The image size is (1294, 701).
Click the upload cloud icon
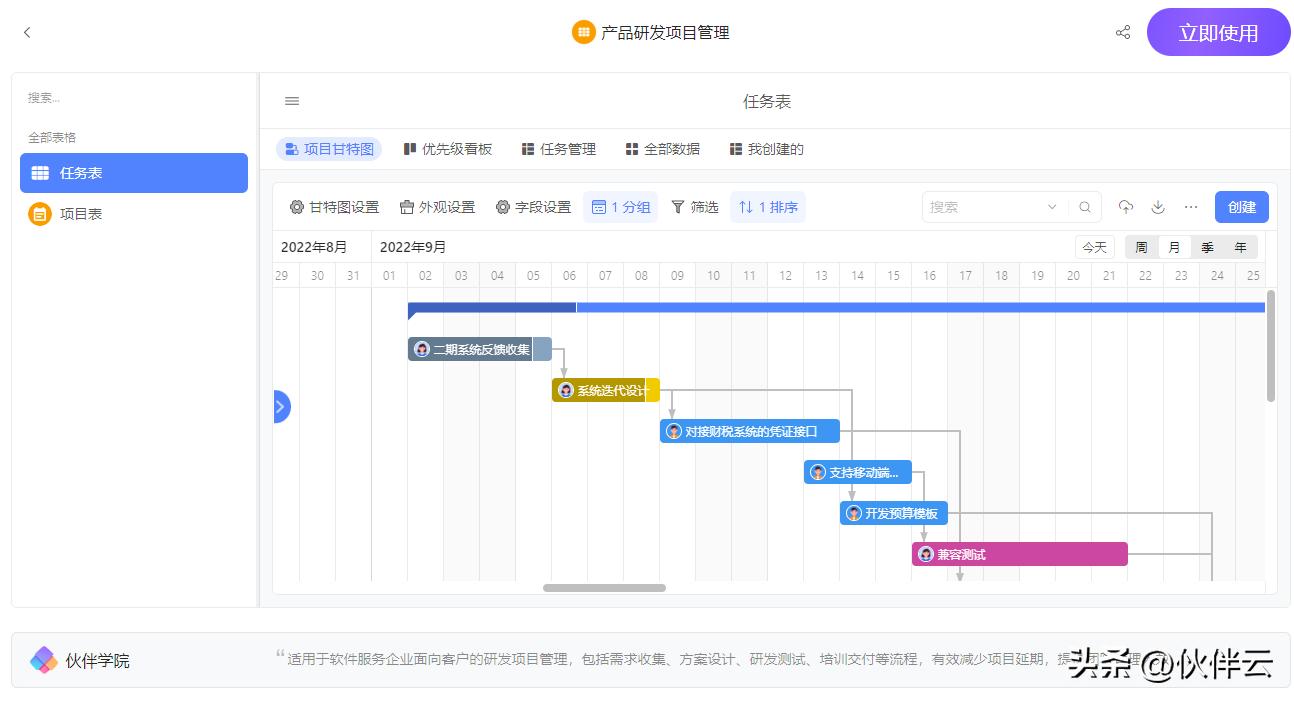coord(1125,207)
